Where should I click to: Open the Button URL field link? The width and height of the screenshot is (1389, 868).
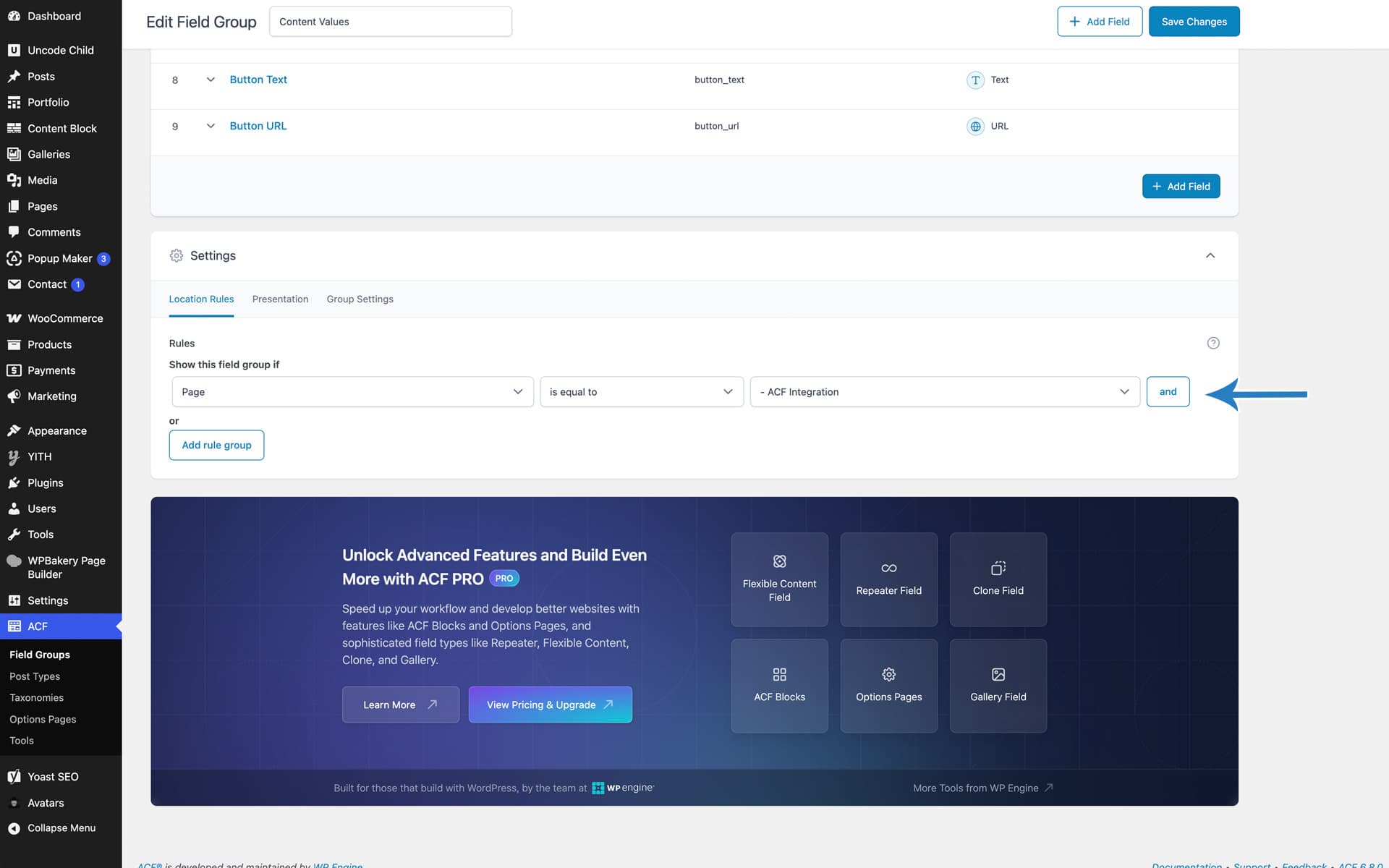click(x=258, y=126)
